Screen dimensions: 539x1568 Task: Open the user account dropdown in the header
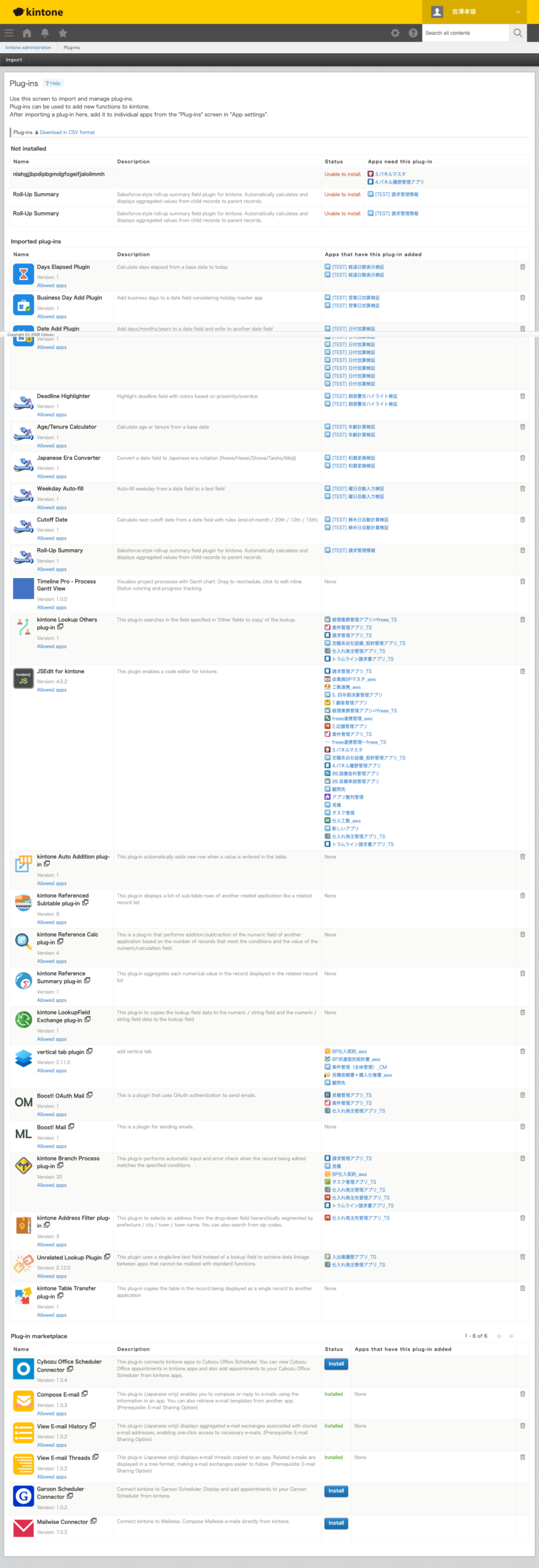click(480, 12)
